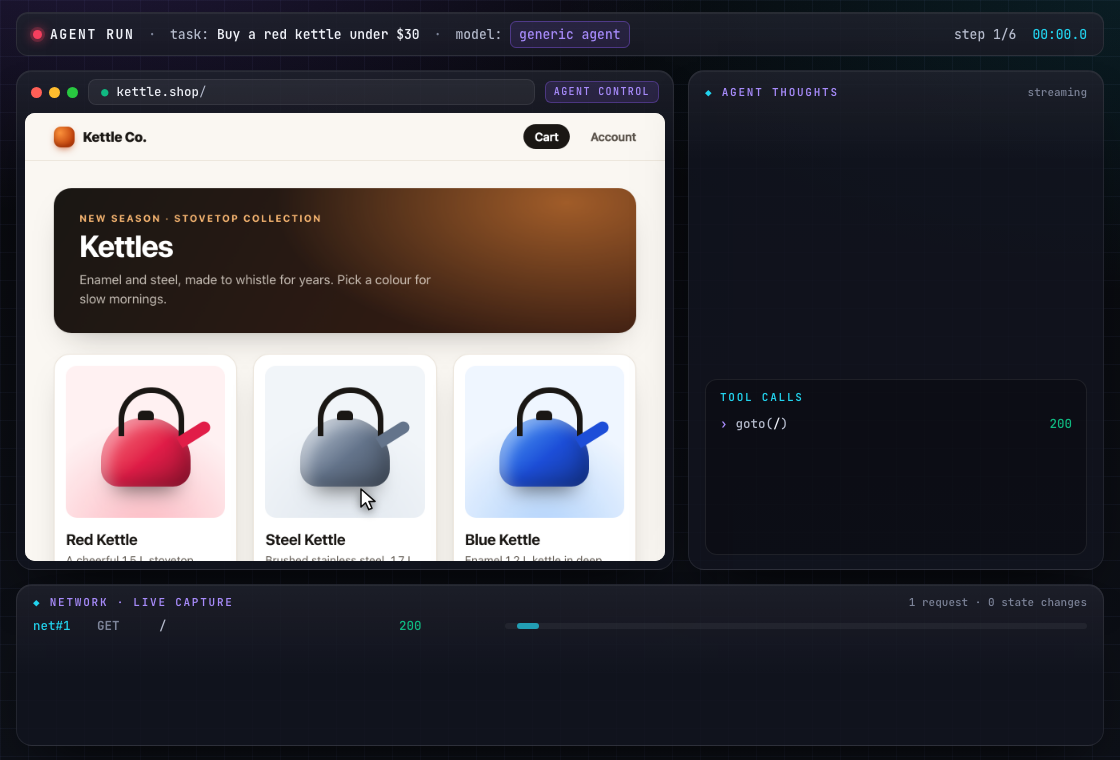Click the chevron before goto(/) tool call
The width and height of the screenshot is (1120, 760).
coord(724,424)
